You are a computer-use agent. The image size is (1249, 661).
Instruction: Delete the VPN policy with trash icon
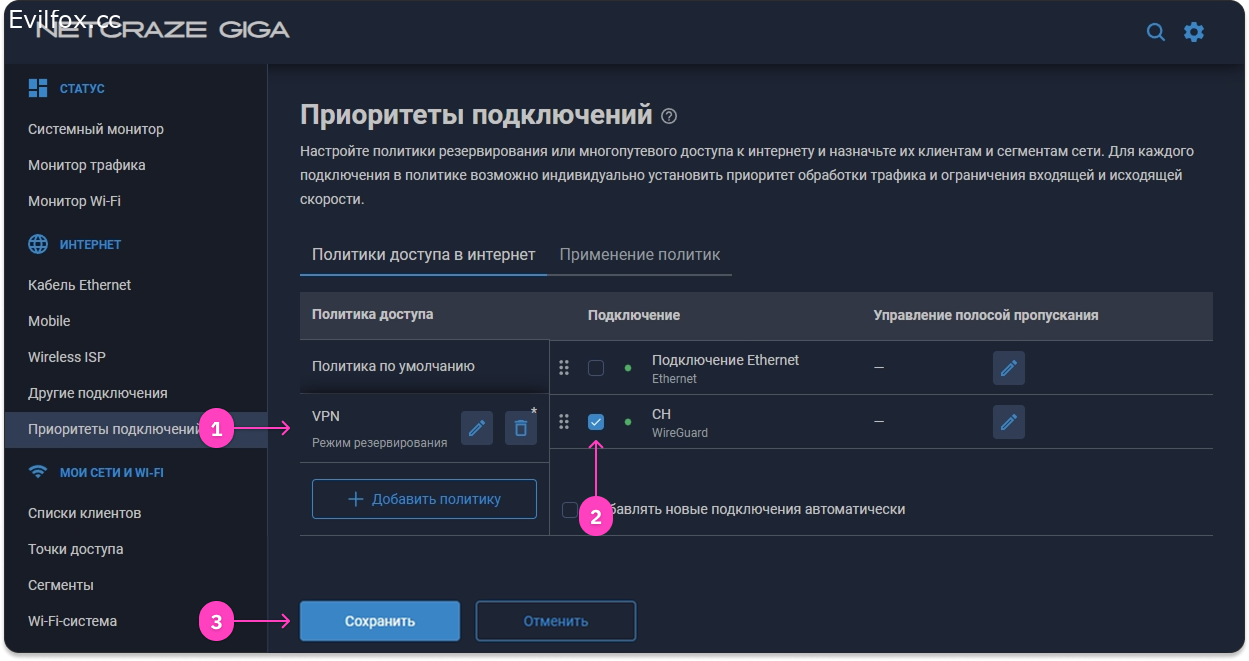tap(520, 428)
